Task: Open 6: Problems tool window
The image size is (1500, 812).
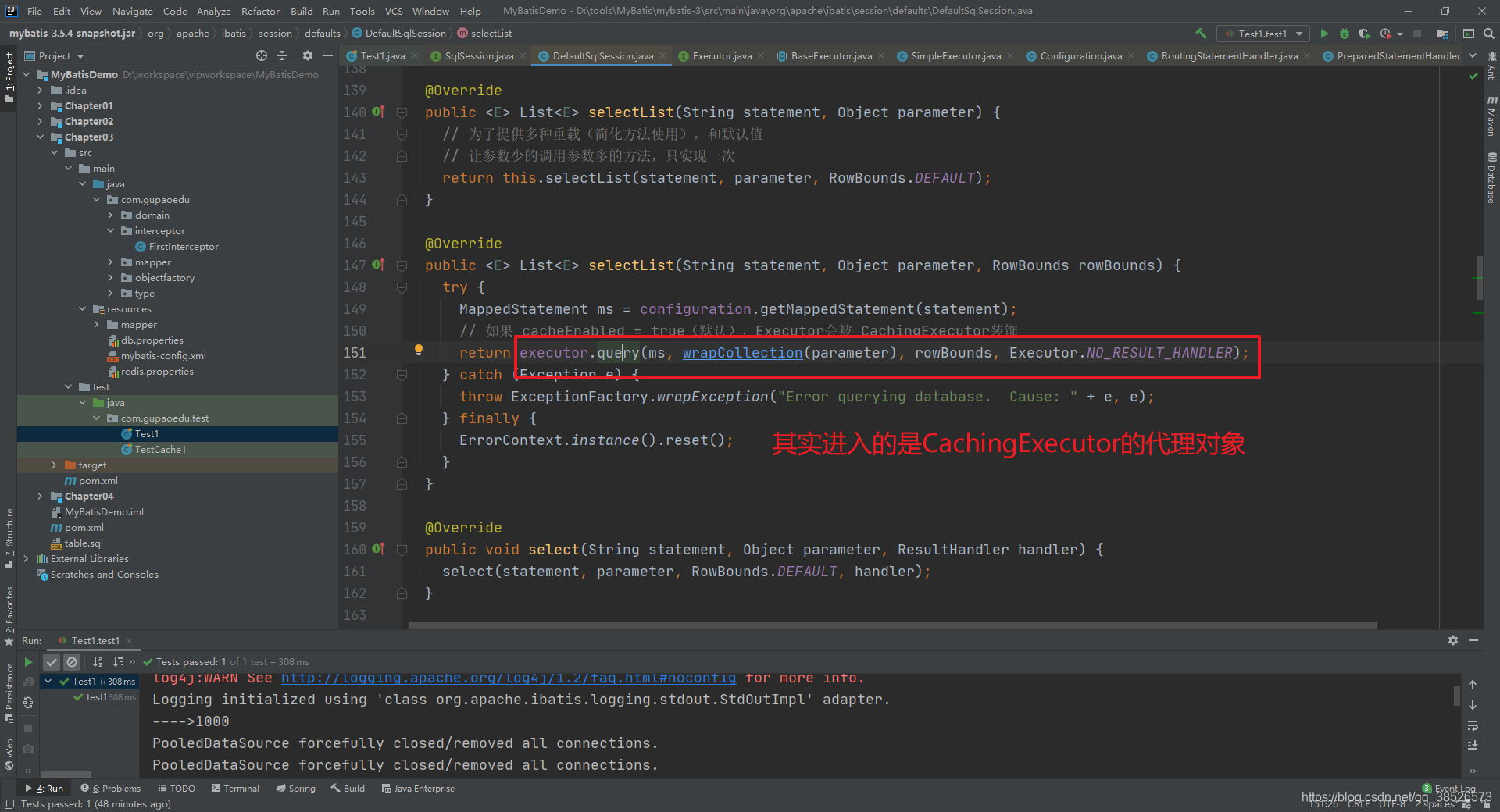Action: (x=111, y=789)
